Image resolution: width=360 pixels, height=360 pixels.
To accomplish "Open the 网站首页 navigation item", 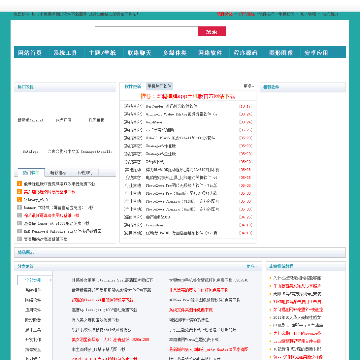I will pyautogui.click(x=30, y=52).
